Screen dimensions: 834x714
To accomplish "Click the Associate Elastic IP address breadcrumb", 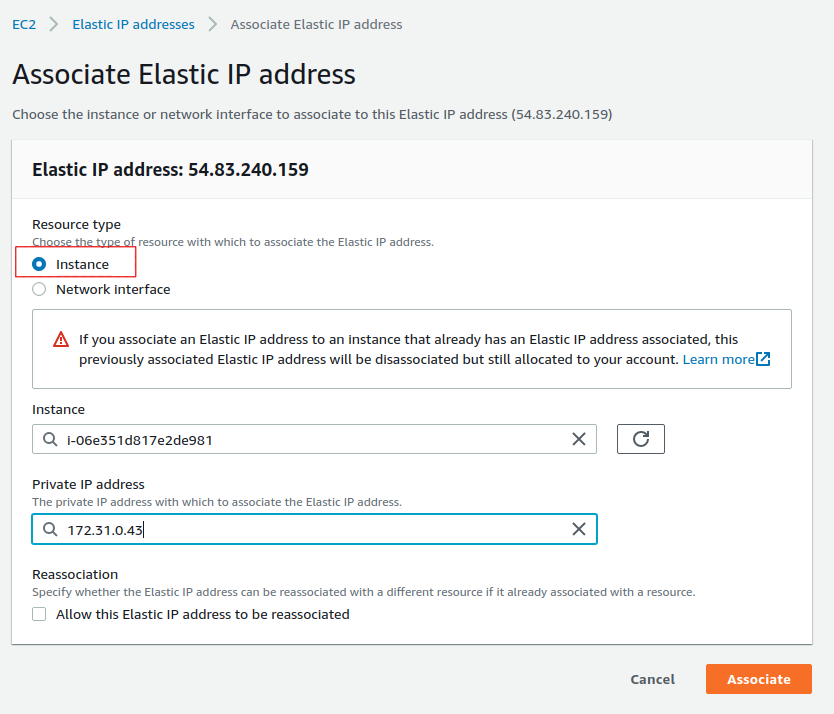I will point(316,24).
